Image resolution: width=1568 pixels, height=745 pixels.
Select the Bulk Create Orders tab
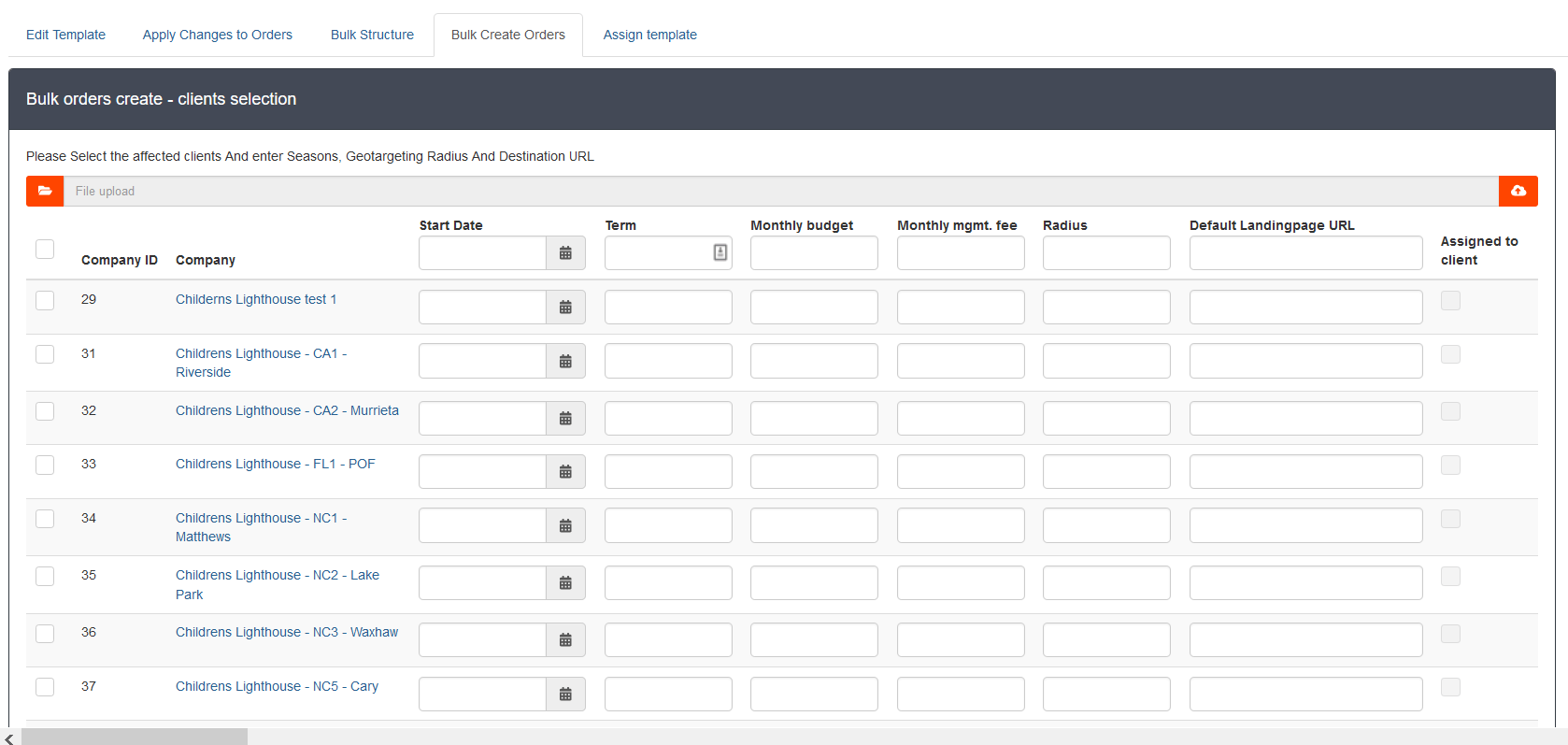[x=508, y=35]
